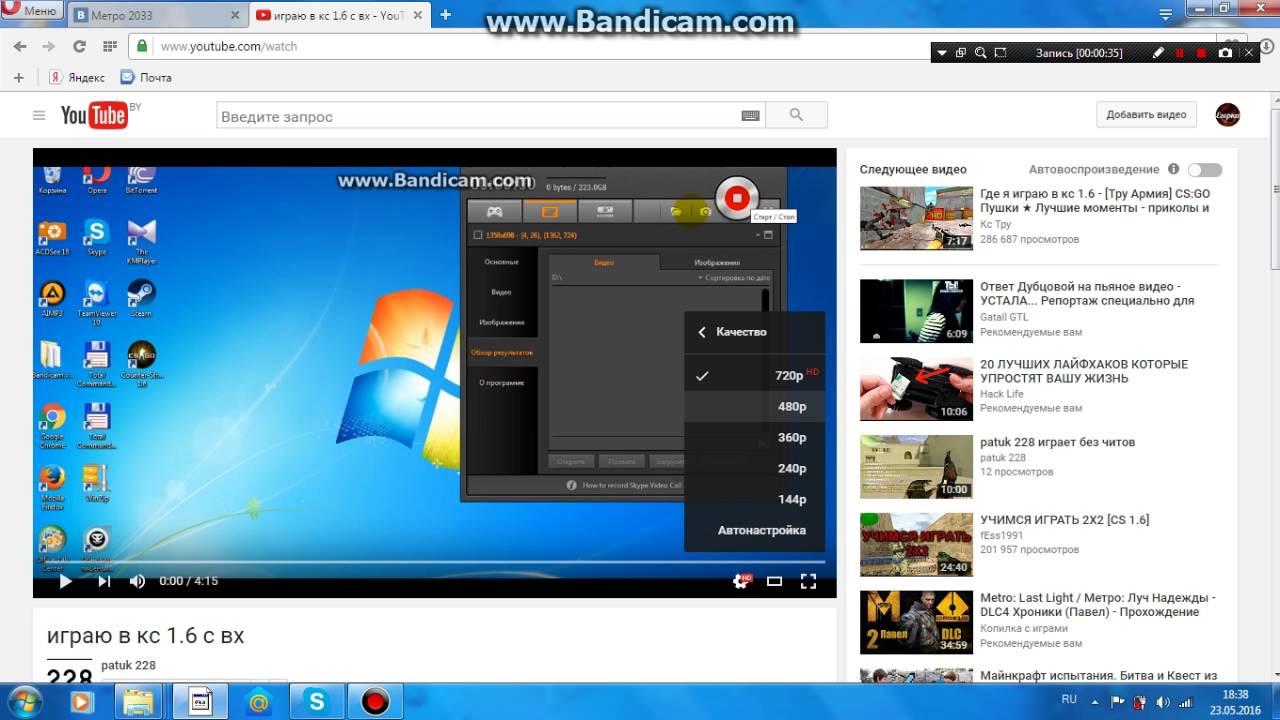Switch the RU input language indicator
The height and width of the screenshot is (720, 1280).
(x=1069, y=700)
